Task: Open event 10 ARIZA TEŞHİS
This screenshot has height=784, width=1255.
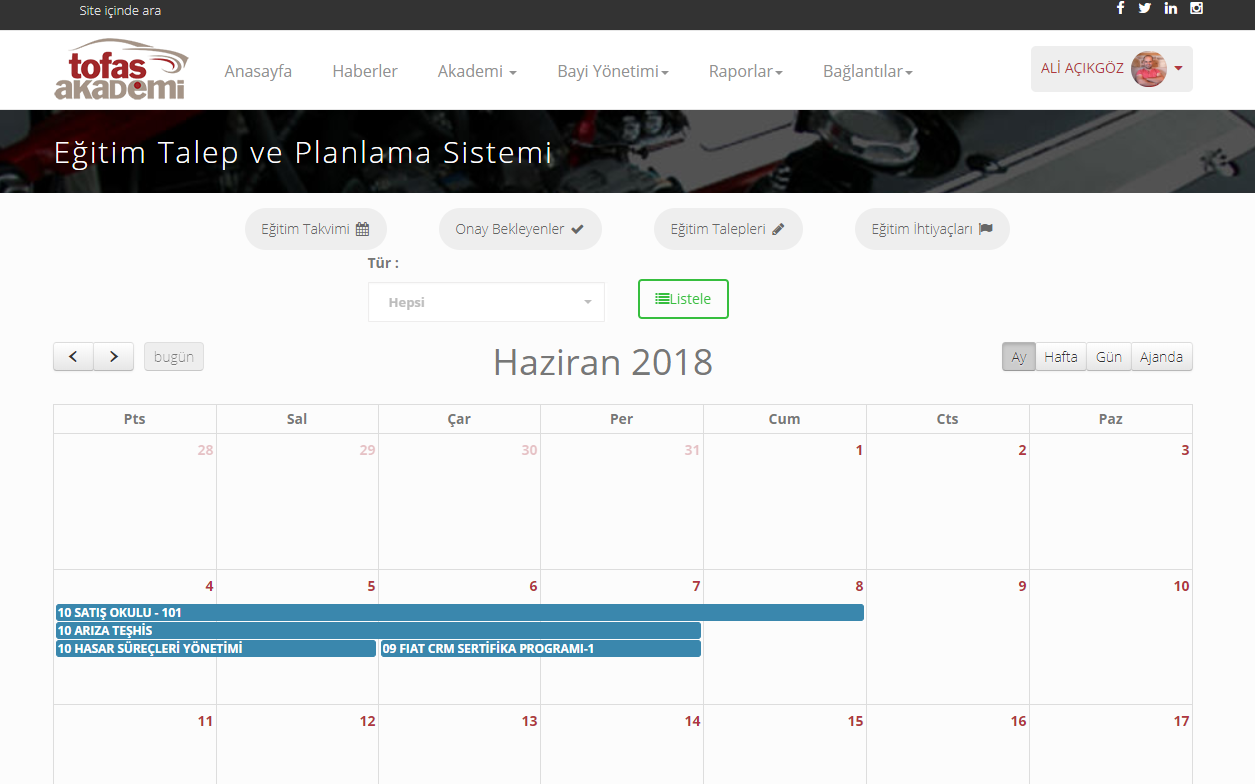Action: (378, 630)
